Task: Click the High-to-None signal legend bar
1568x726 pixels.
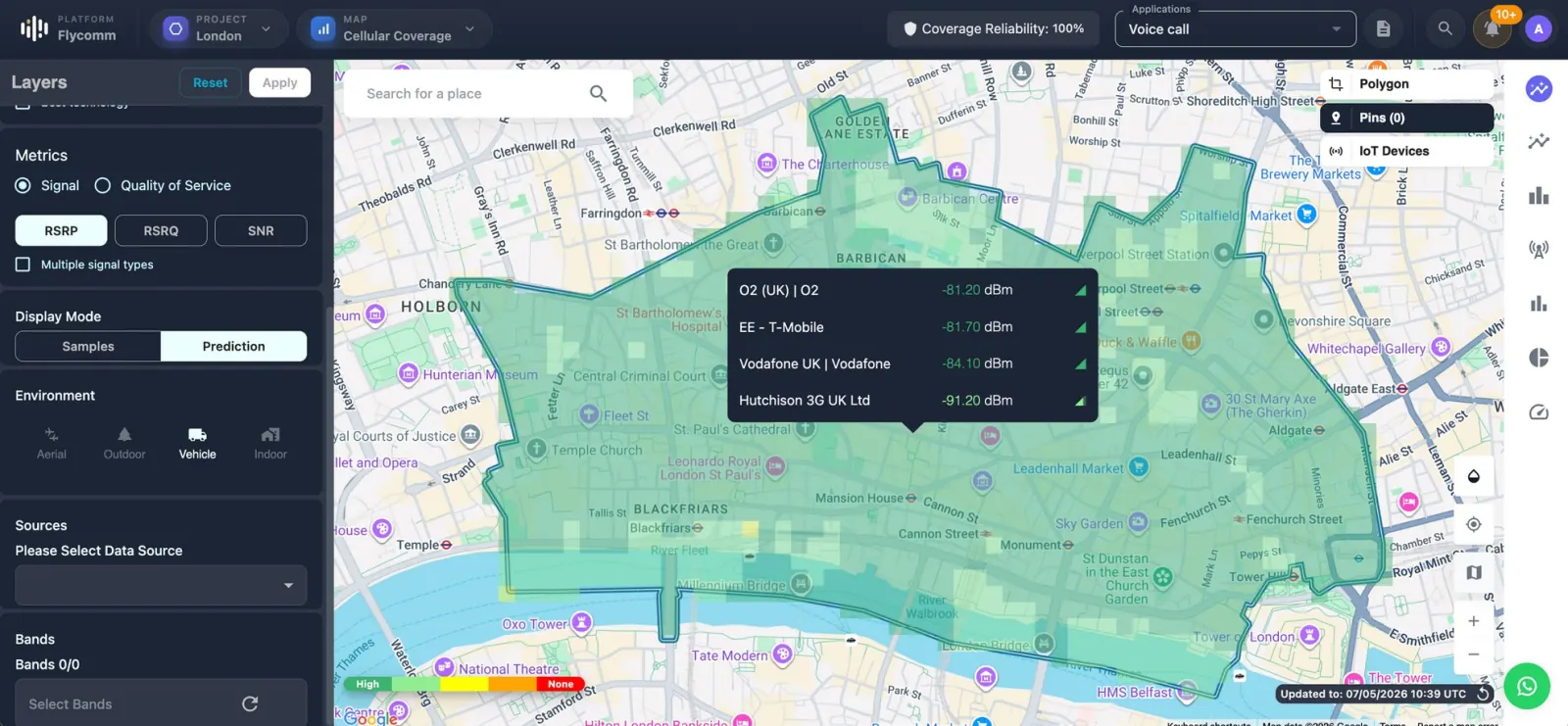Action: [465, 684]
